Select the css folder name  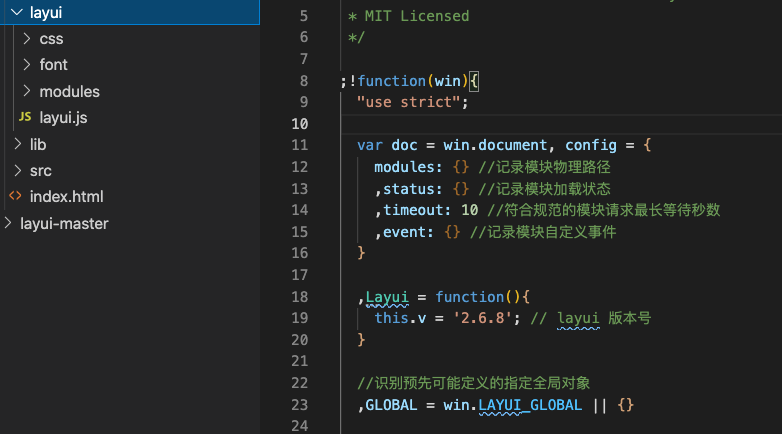pyautogui.click(x=51, y=39)
